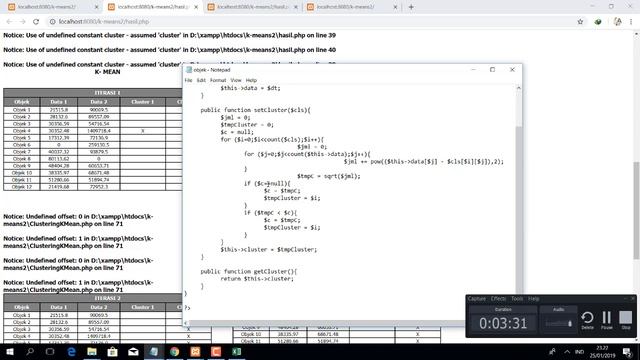The image size is (640, 360).
Task: Open the Notepad File menu
Action: [188, 80]
